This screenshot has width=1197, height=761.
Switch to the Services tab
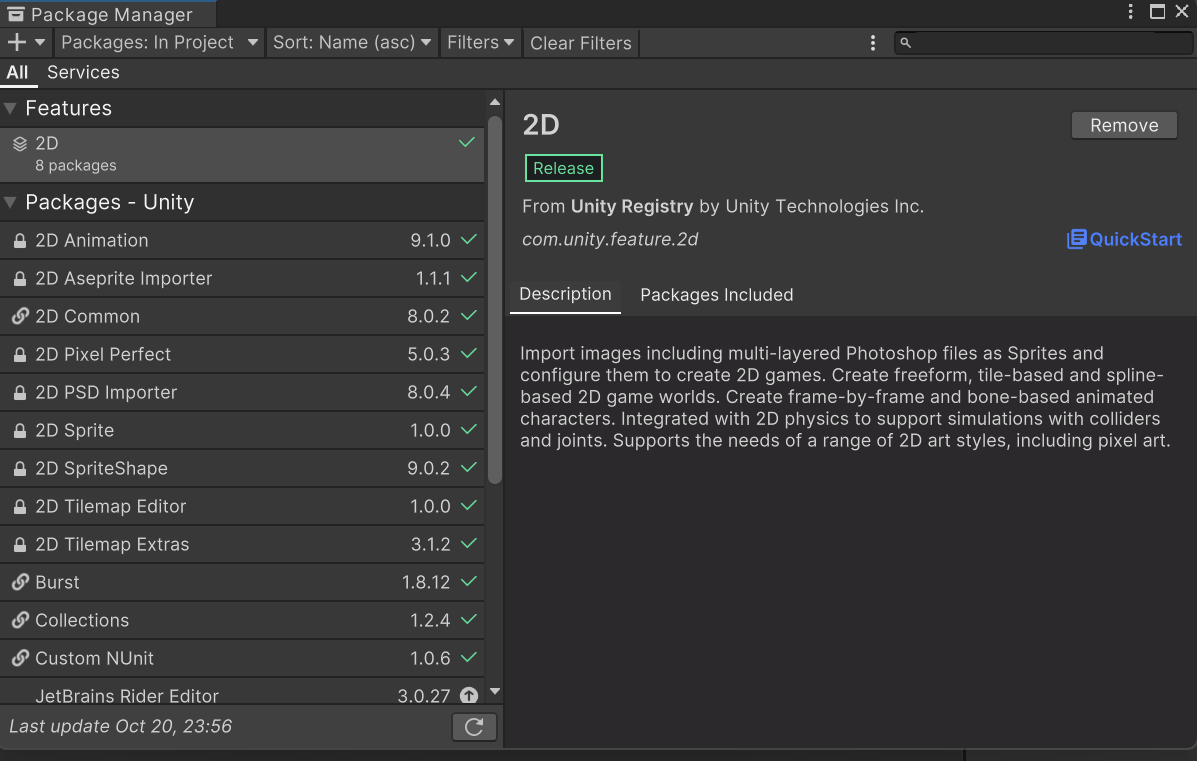click(x=83, y=73)
